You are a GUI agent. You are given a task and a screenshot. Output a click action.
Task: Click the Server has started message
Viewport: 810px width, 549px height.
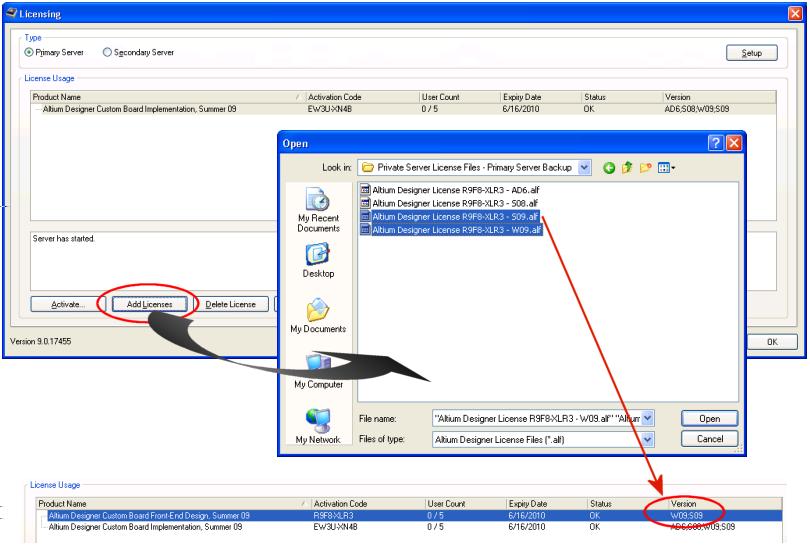64,239
